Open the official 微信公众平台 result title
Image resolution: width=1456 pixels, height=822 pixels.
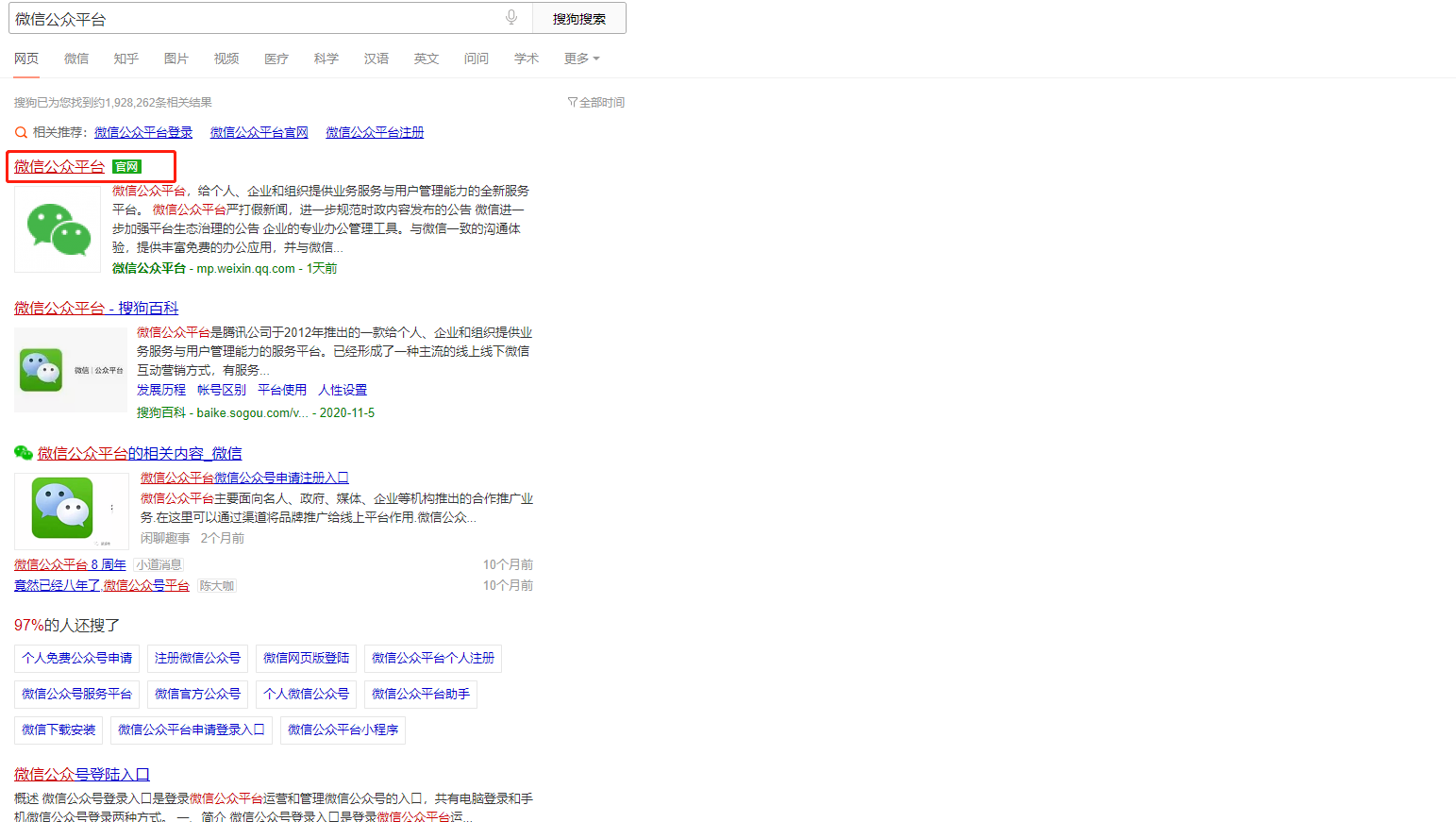coord(59,167)
